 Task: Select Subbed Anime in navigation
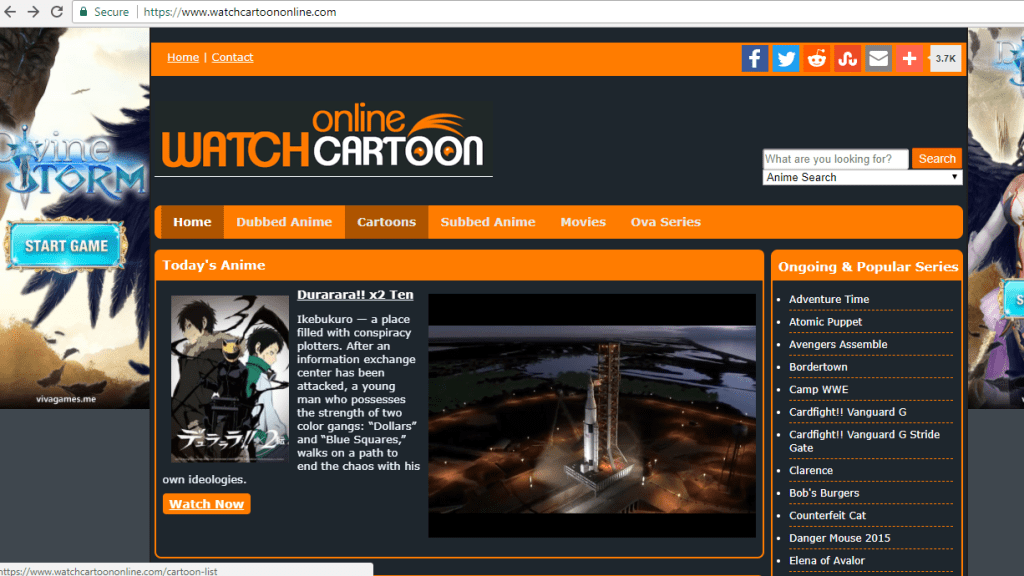(488, 222)
